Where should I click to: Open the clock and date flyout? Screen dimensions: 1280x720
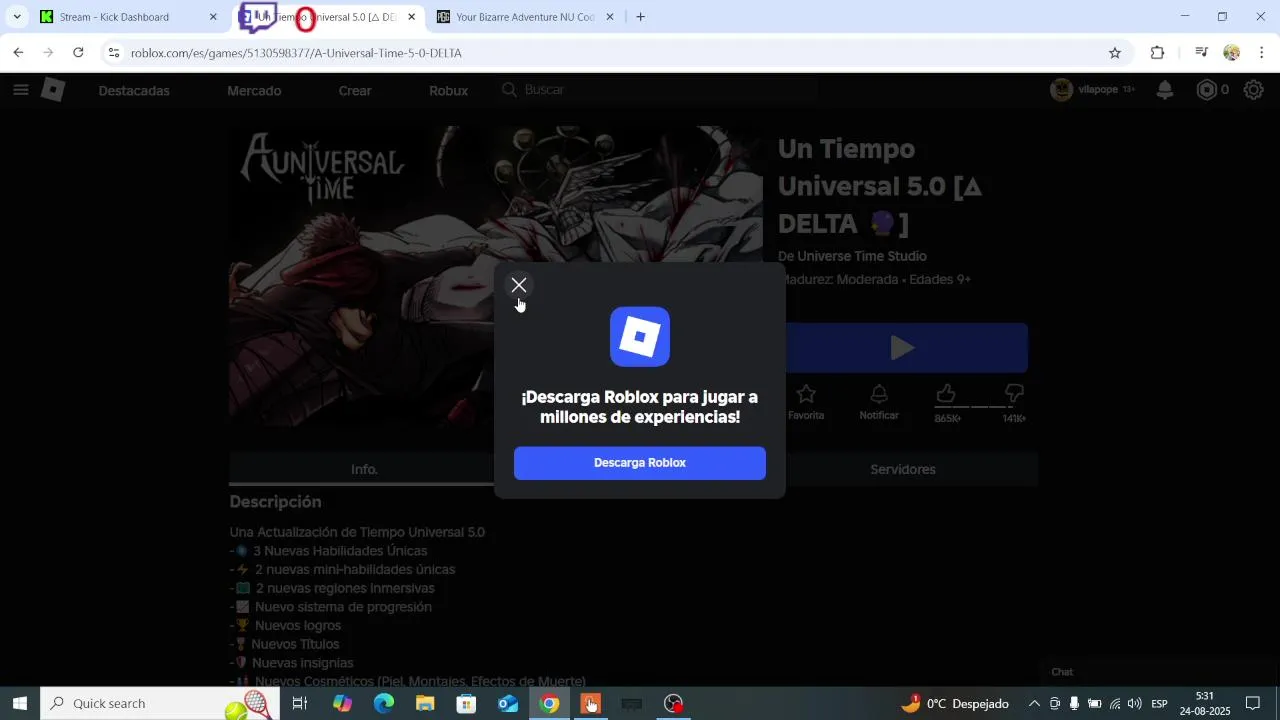pyautogui.click(x=1204, y=704)
